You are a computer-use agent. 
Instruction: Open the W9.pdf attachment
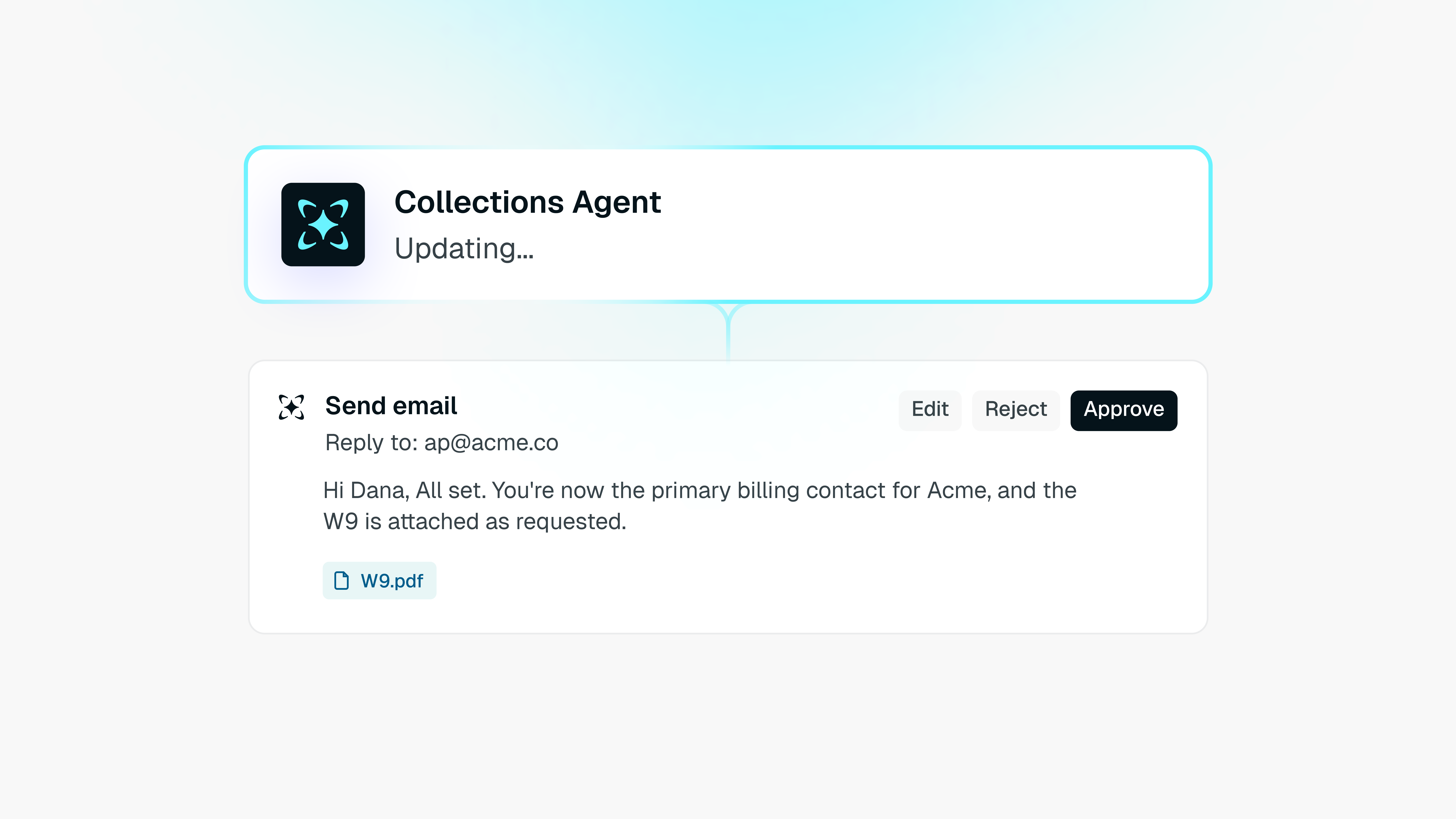[379, 581]
